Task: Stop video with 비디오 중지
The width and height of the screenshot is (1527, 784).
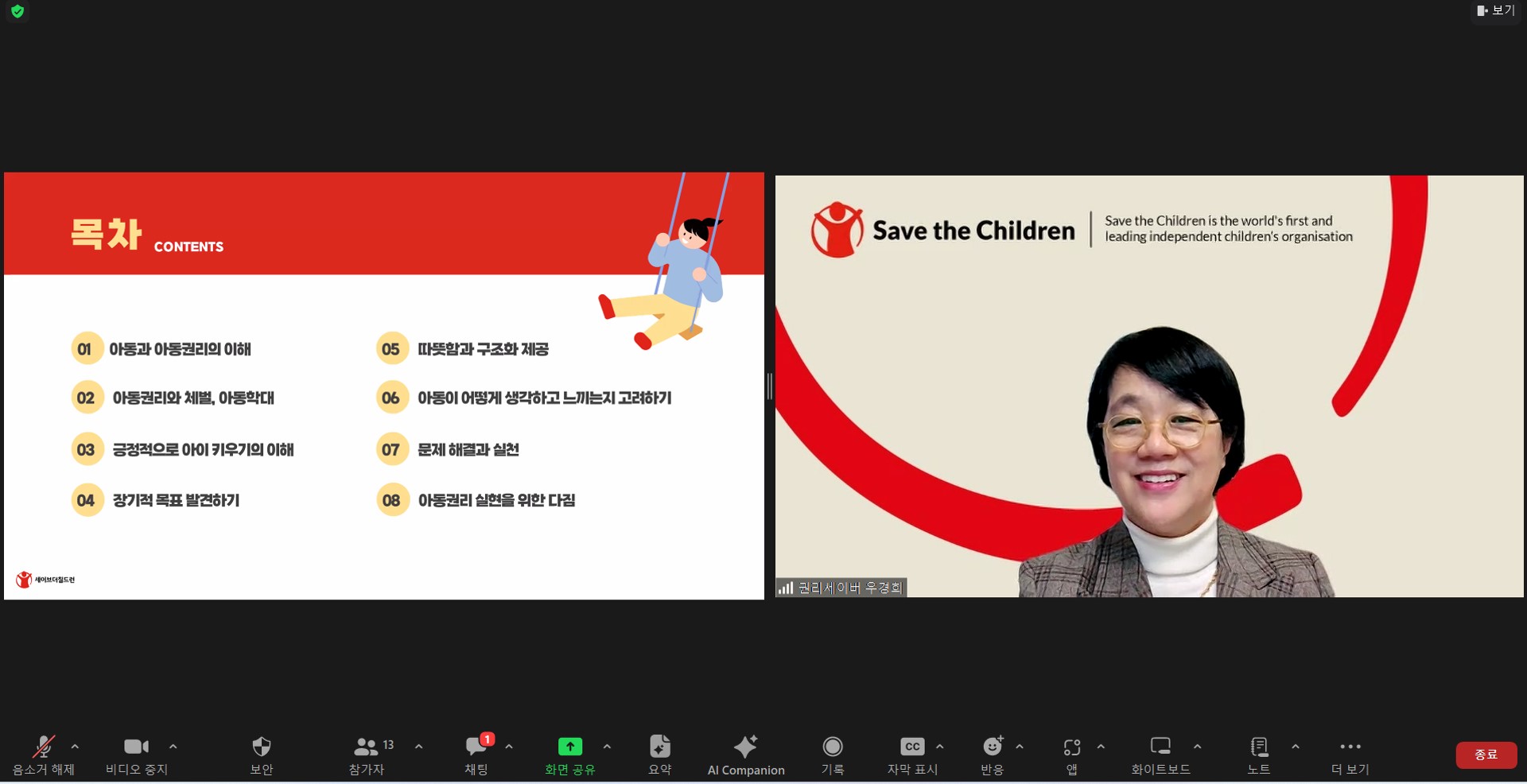Action: 136,755
